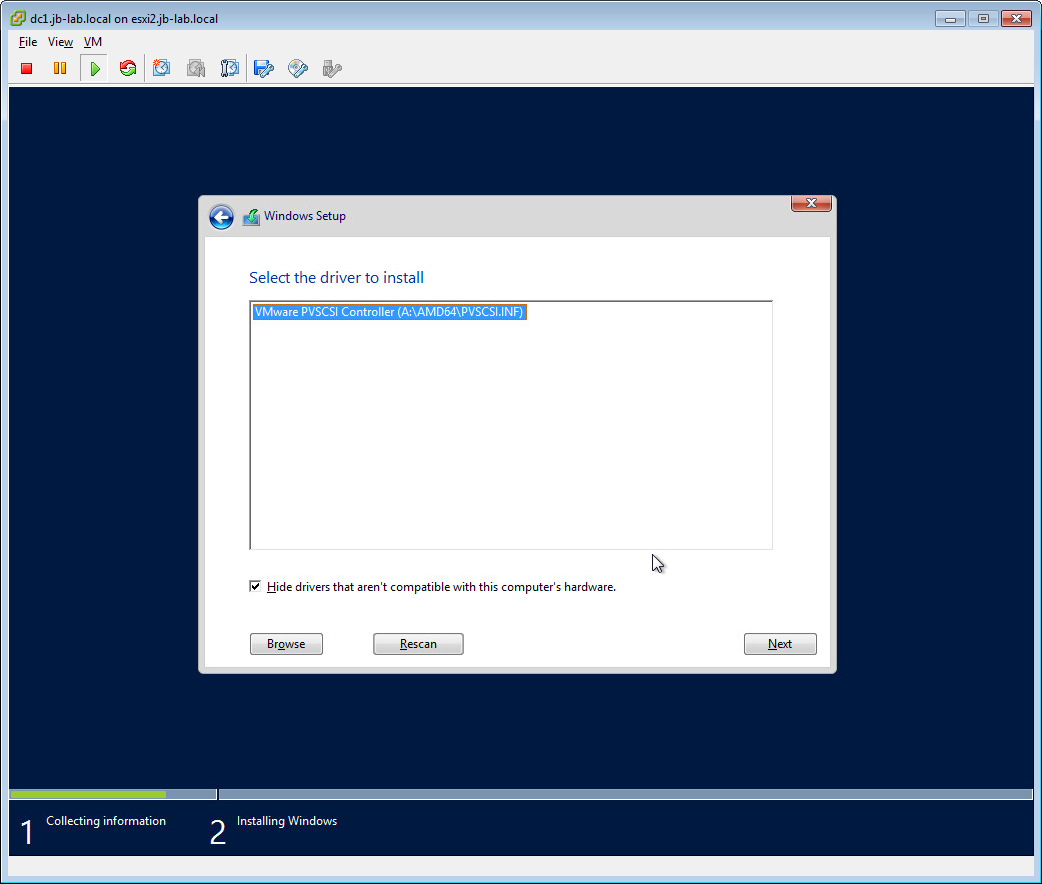Revert to the current snapshot
The height and width of the screenshot is (884, 1042).
196,69
